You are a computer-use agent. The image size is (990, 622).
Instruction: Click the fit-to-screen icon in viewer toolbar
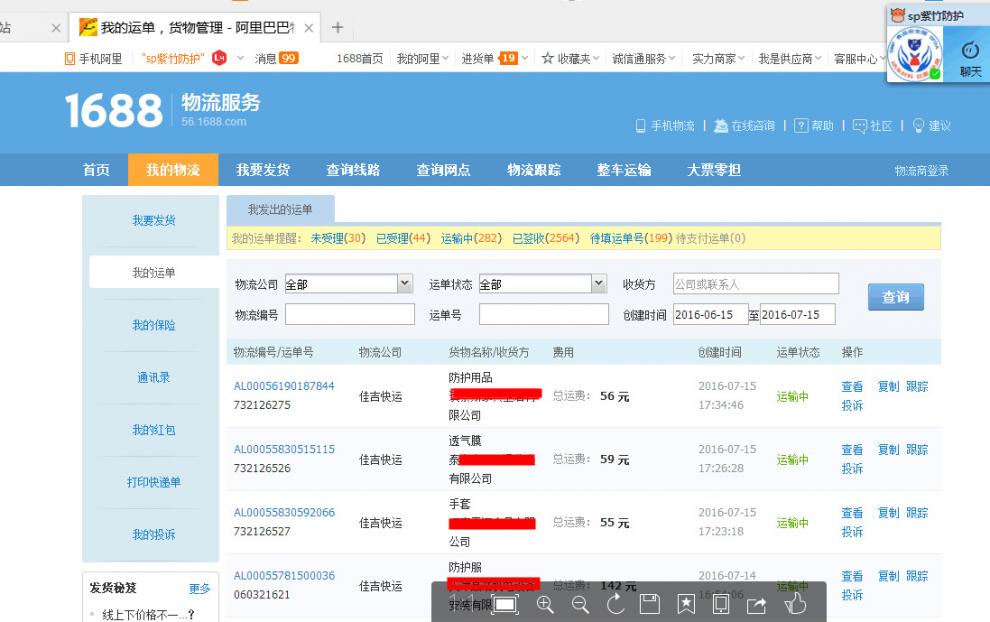point(505,604)
